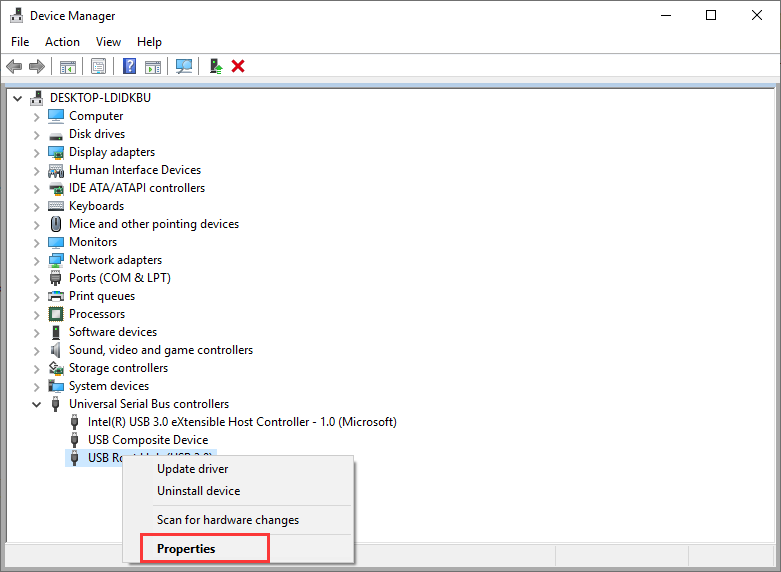Click the Device Manager title bar icon
This screenshot has height=572, width=781.
16,15
